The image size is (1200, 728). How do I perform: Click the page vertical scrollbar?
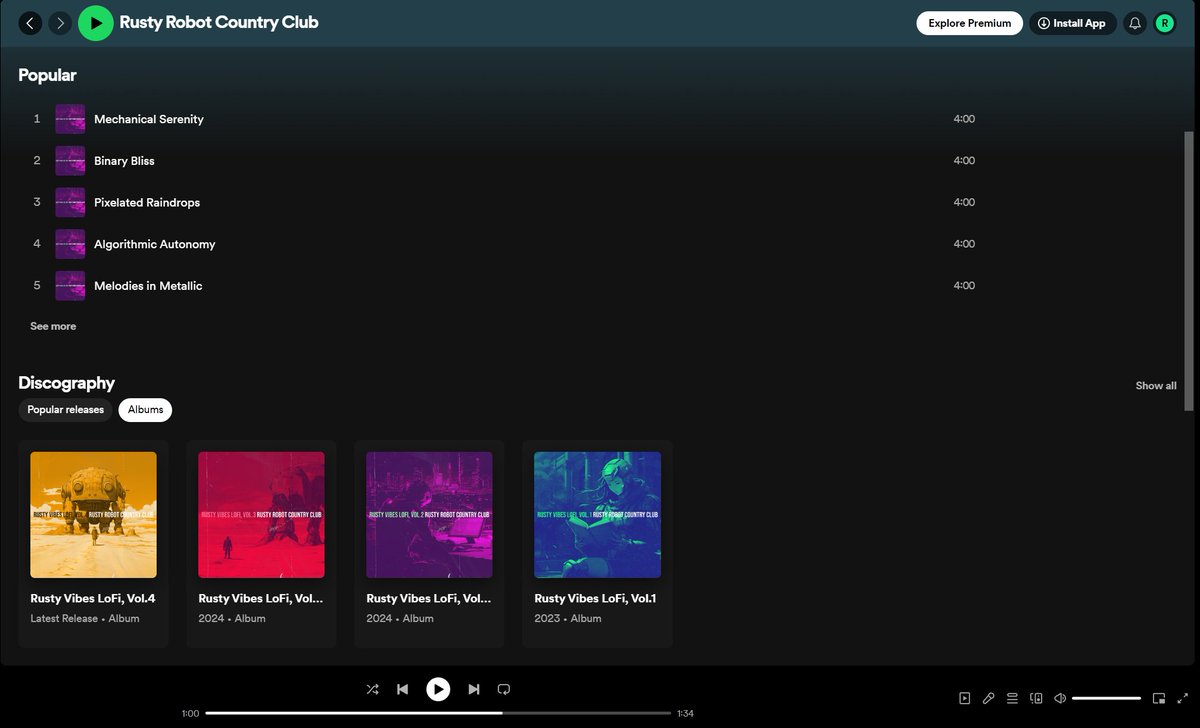click(x=1189, y=270)
